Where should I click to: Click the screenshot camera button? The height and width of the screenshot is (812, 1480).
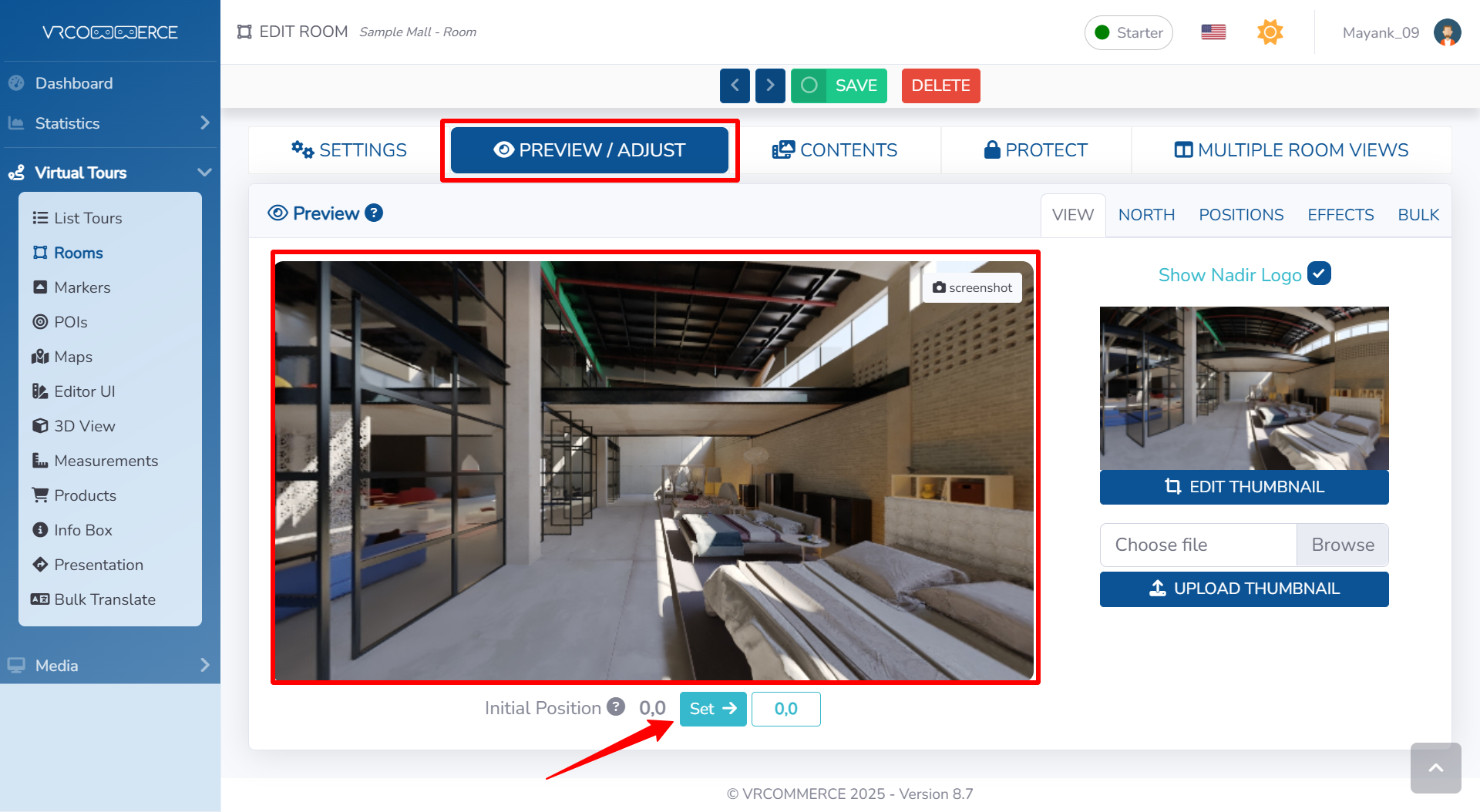click(972, 287)
